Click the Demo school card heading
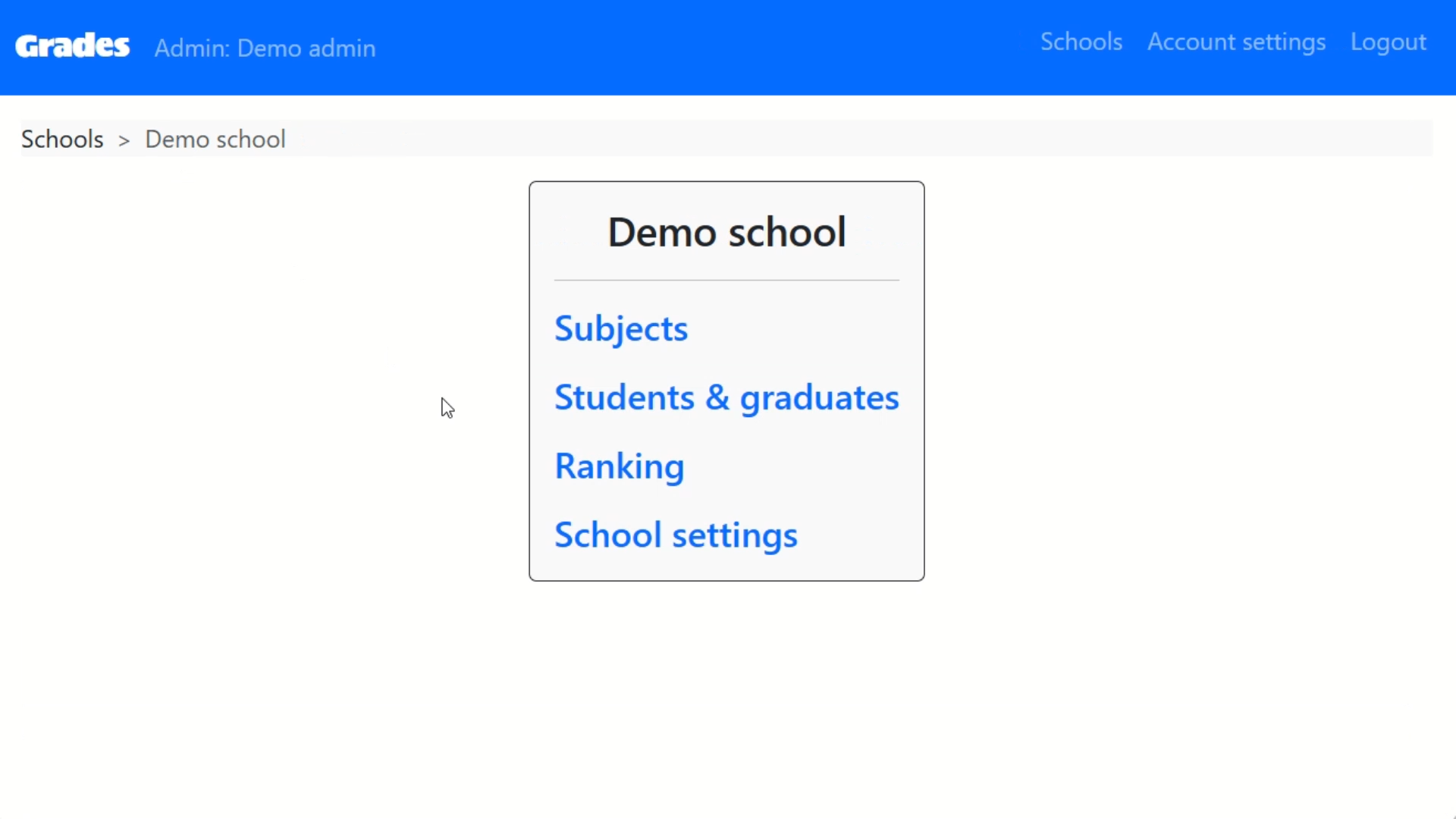This screenshot has height=819, width=1456. [x=726, y=231]
